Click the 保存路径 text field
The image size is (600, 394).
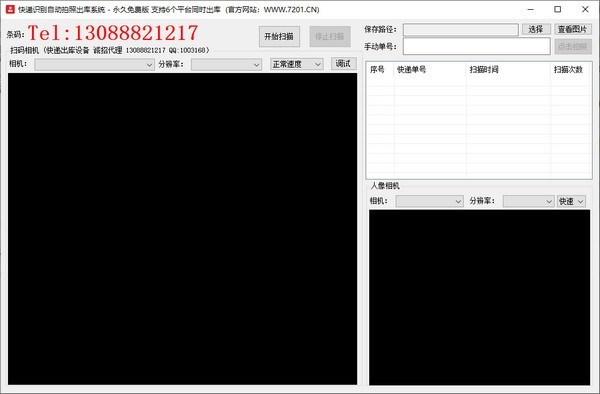[461, 29]
